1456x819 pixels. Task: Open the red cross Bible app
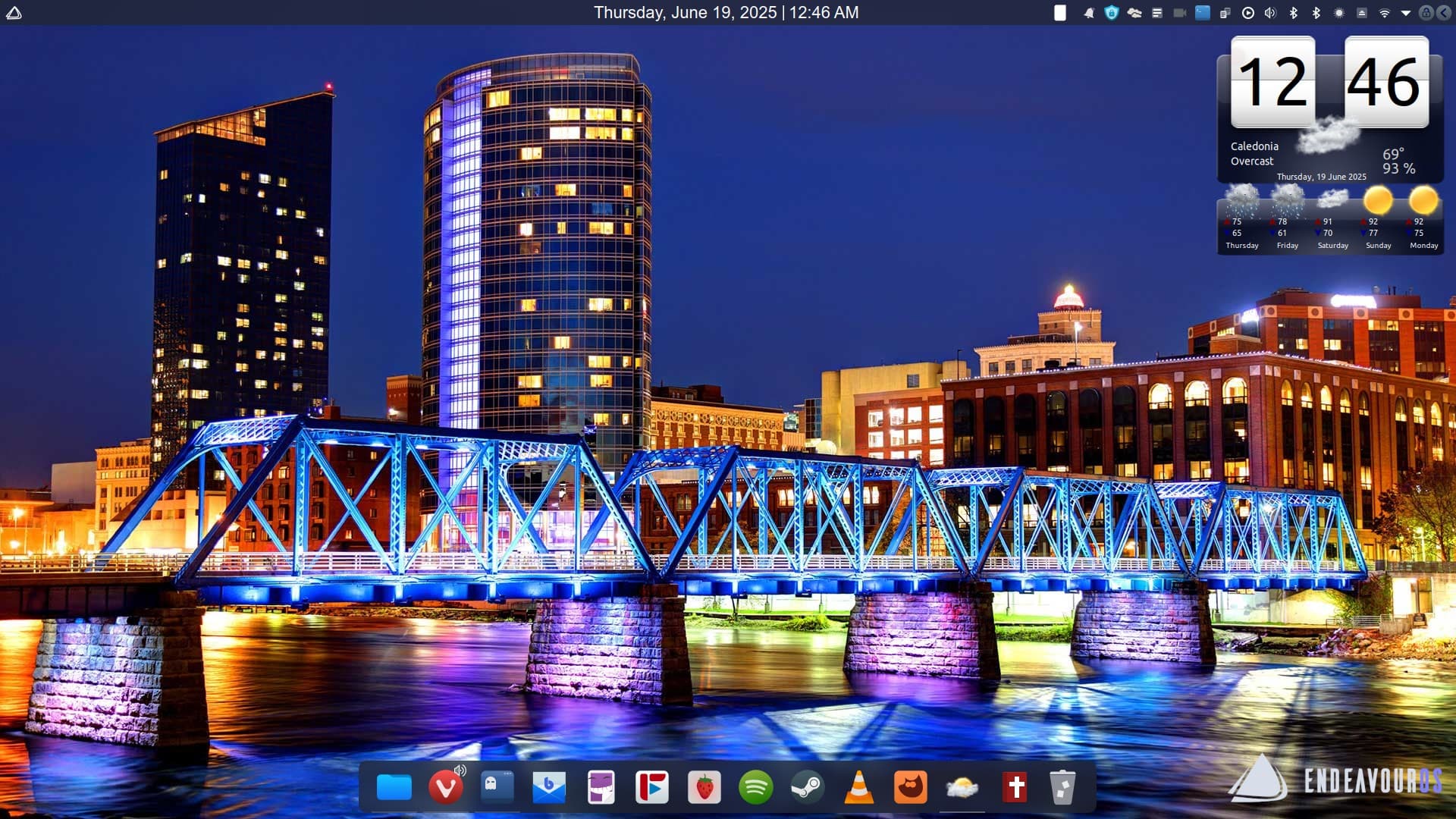[1015, 787]
